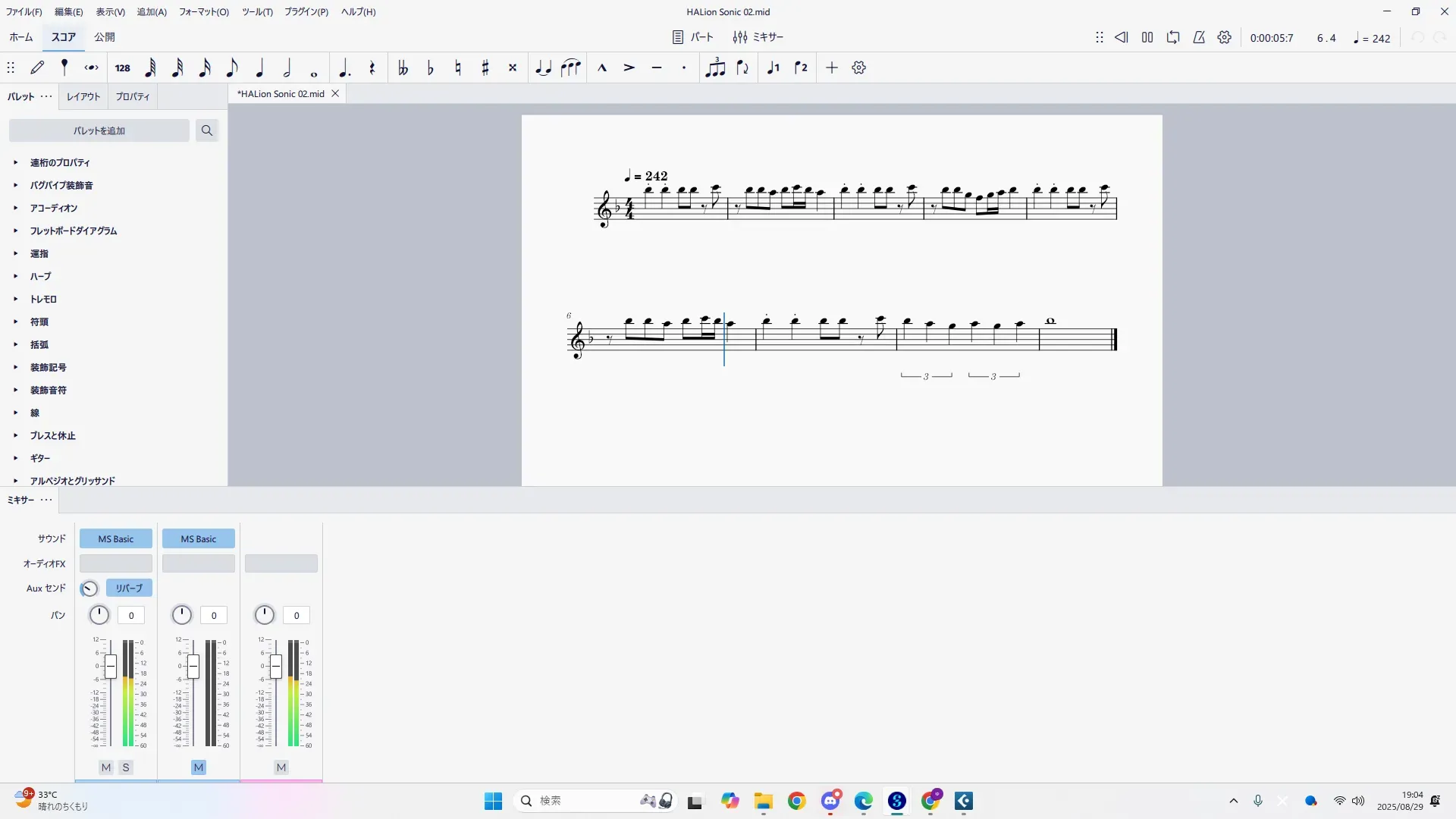
Task: Solo the first mixer channel
Action: 126,767
